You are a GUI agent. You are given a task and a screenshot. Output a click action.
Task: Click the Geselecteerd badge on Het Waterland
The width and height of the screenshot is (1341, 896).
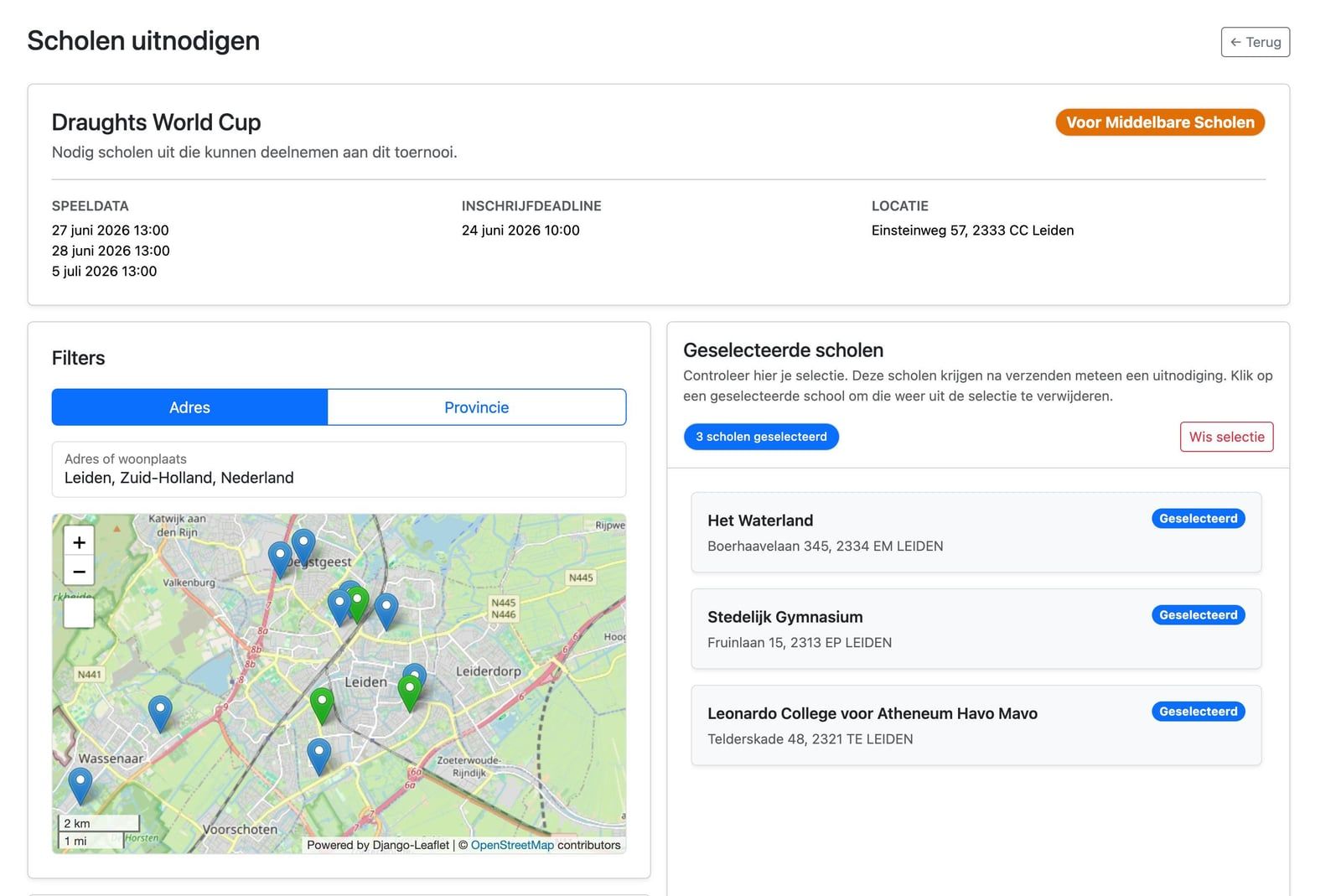point(1198,519)
